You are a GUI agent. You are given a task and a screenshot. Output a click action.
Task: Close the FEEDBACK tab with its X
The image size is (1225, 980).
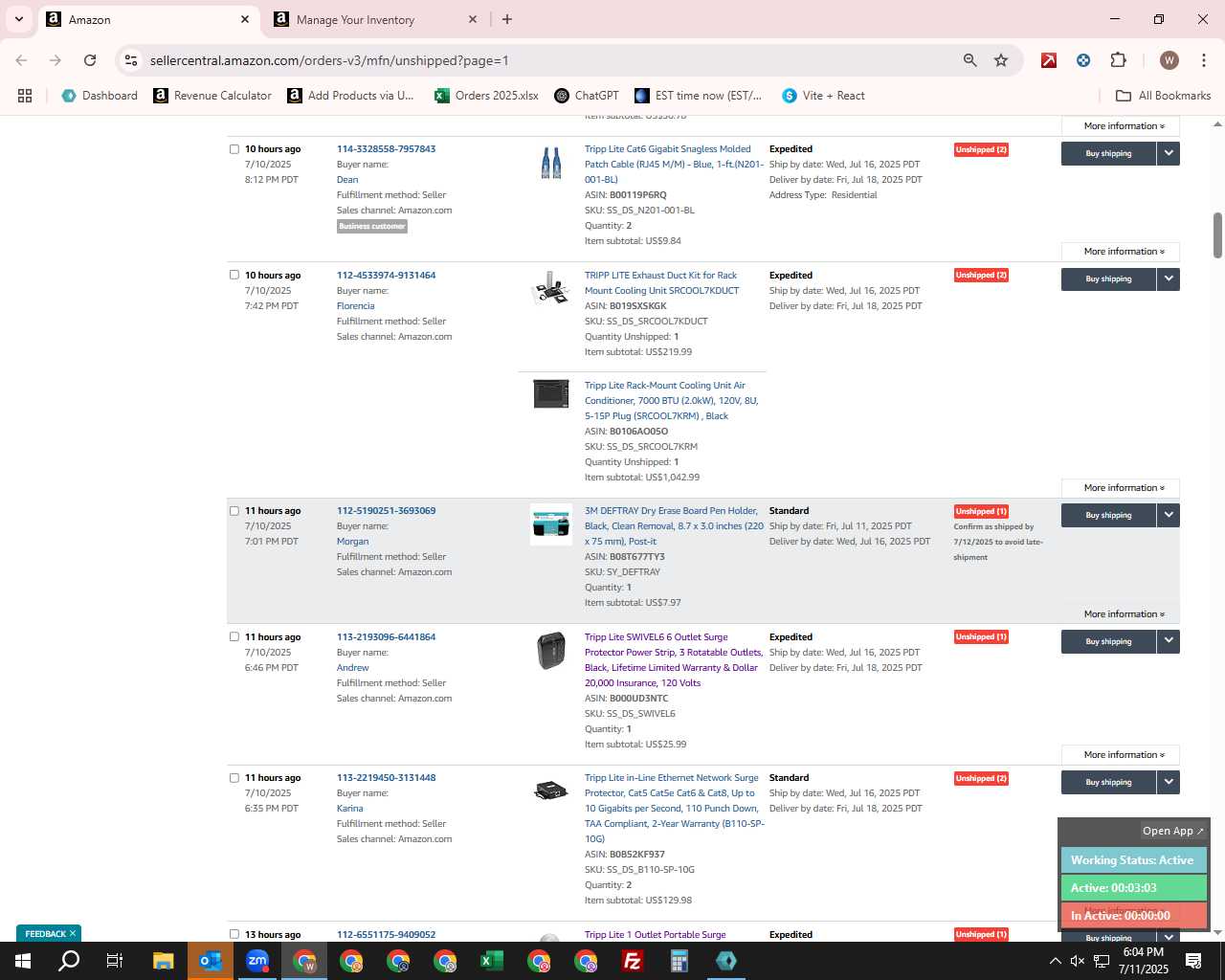72,933
